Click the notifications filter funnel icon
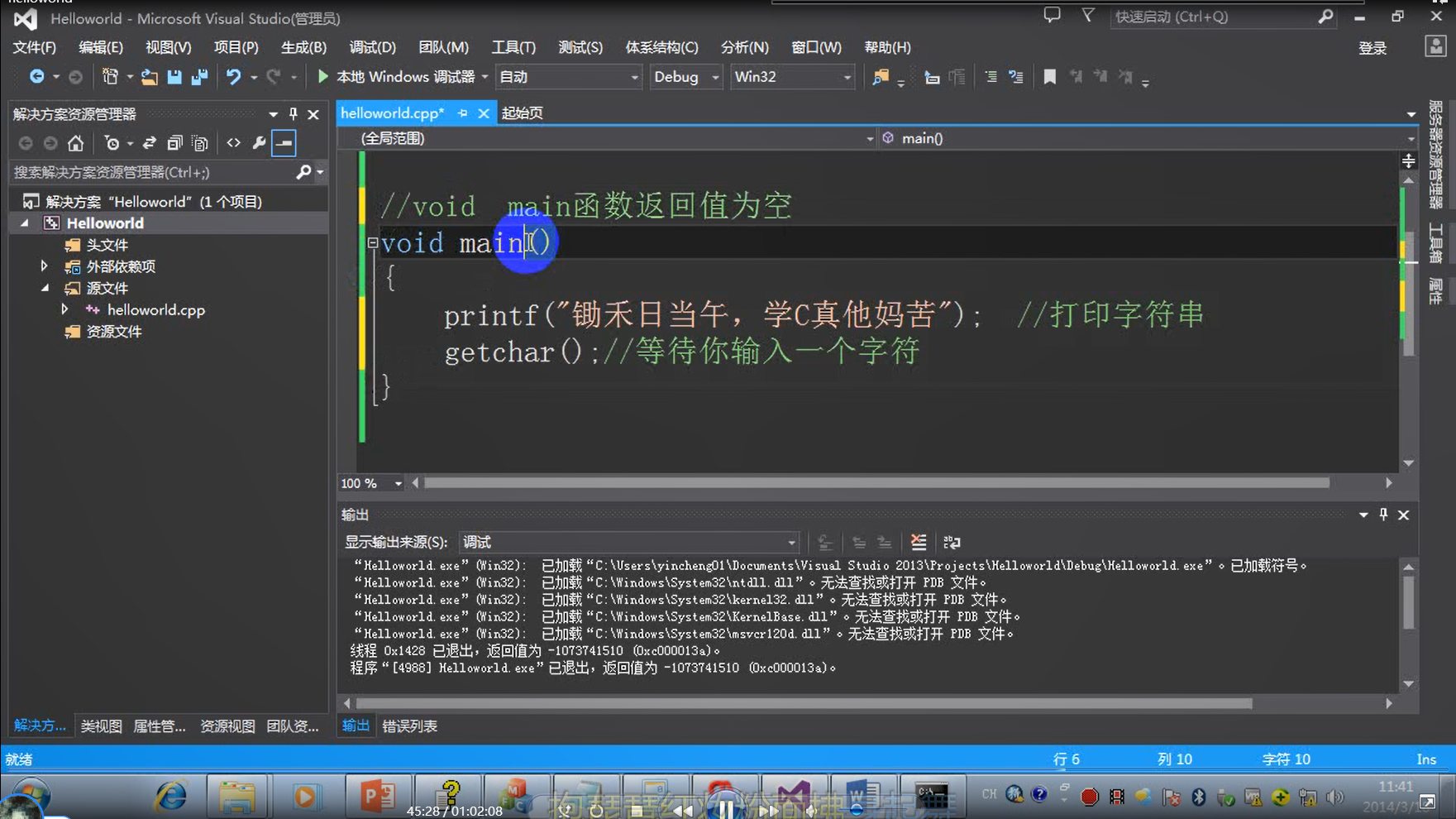1456x819 pixels. pos(1088,15)
